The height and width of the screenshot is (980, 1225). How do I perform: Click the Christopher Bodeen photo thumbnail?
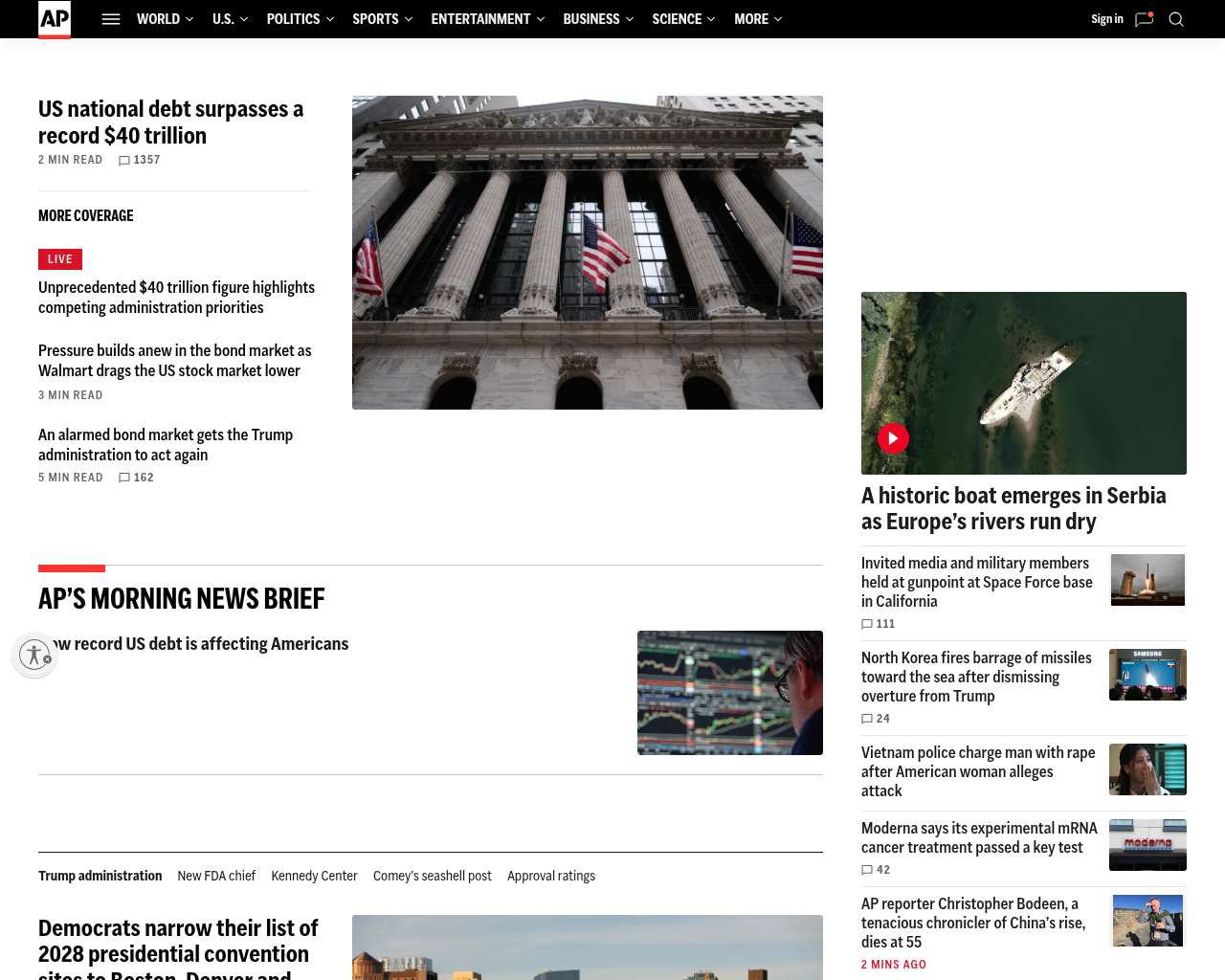1147,921
